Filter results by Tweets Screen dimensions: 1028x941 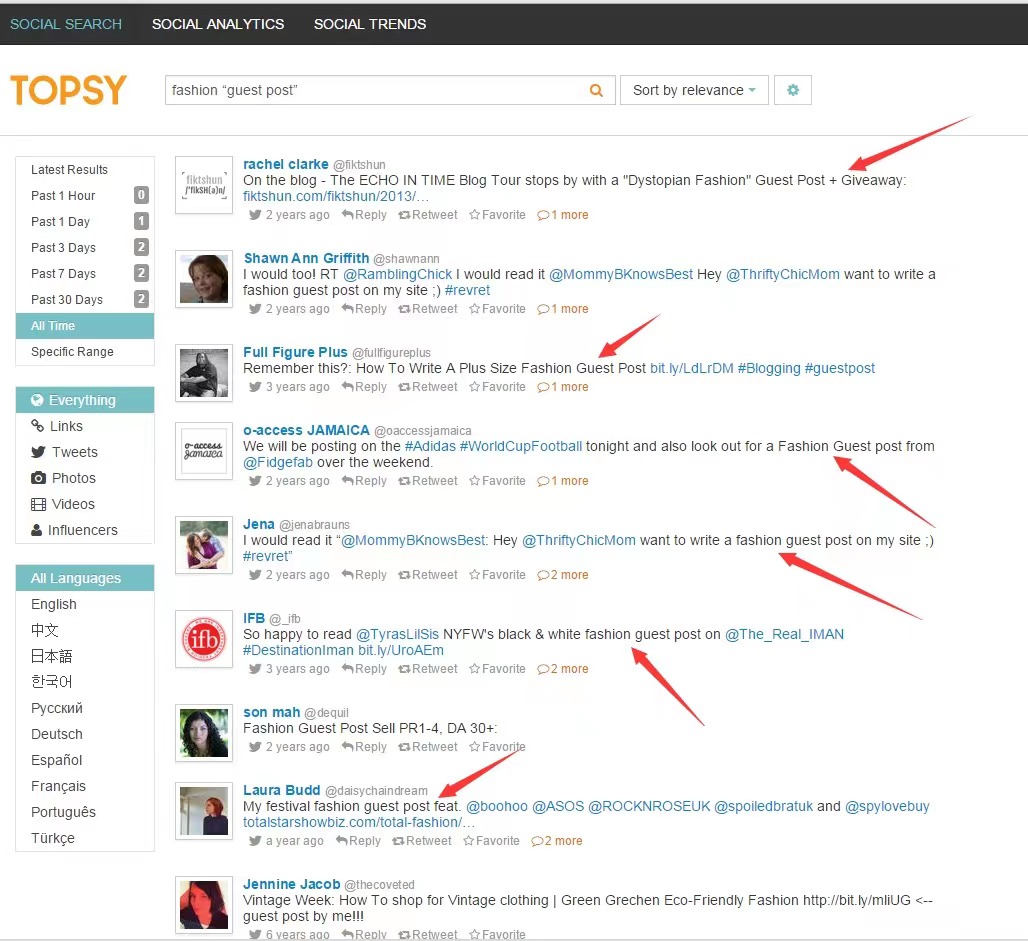click(85, 452)
